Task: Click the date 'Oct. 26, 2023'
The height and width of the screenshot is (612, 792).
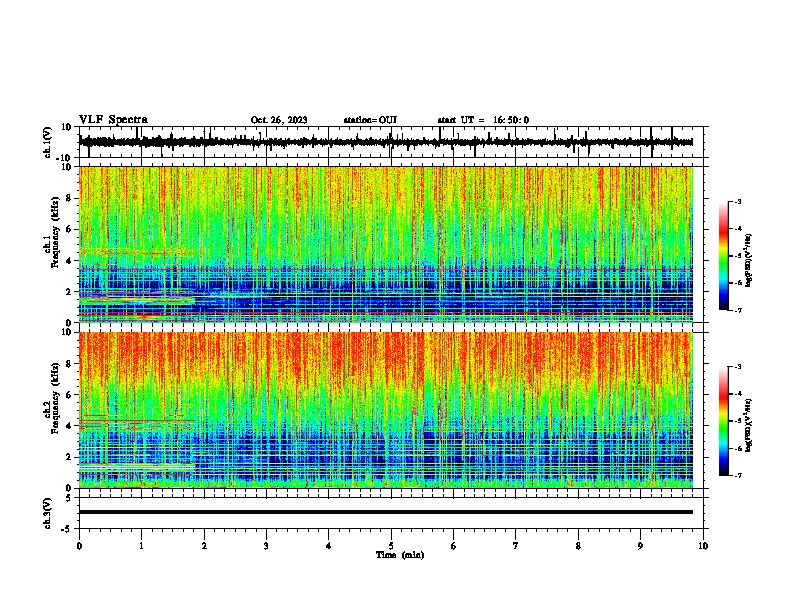Action: 279,120
